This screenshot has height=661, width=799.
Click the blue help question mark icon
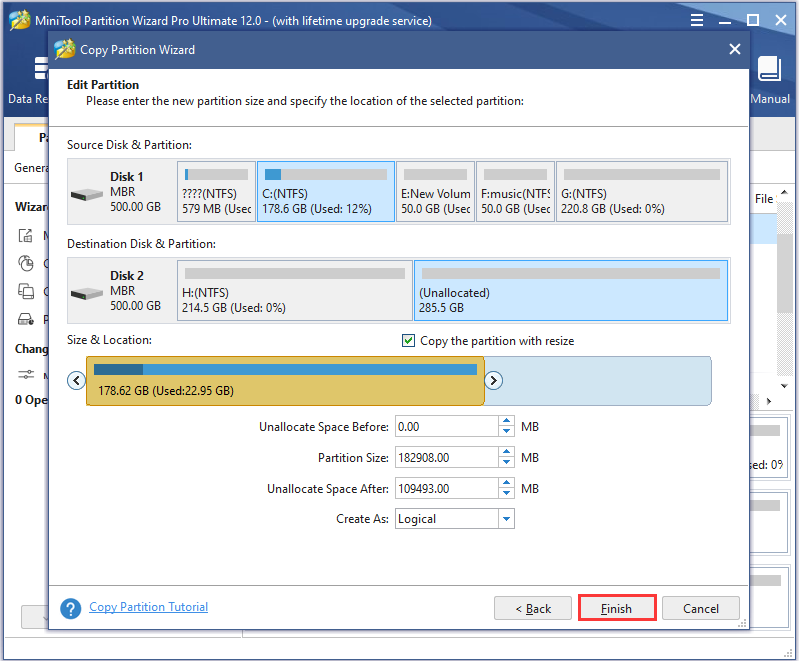(70, 608)
